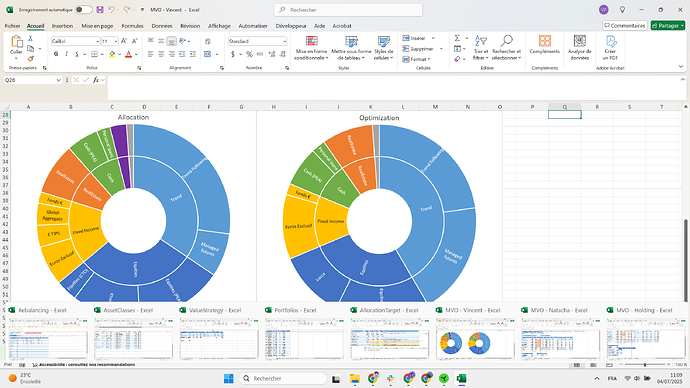Click the Clear eraser icon

click(x=457, y=59)
